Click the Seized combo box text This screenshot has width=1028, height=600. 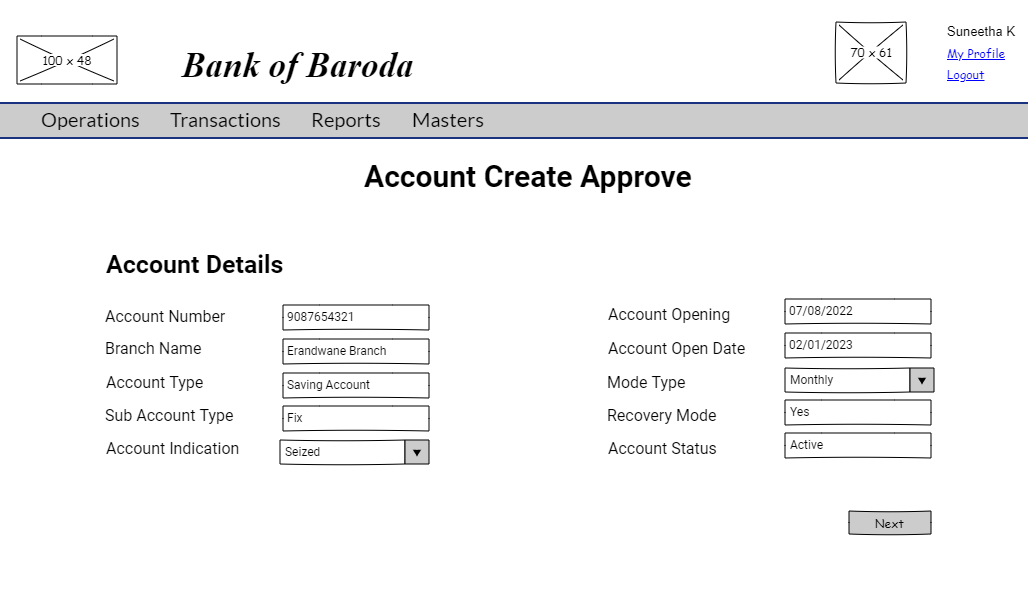[342, 452]
